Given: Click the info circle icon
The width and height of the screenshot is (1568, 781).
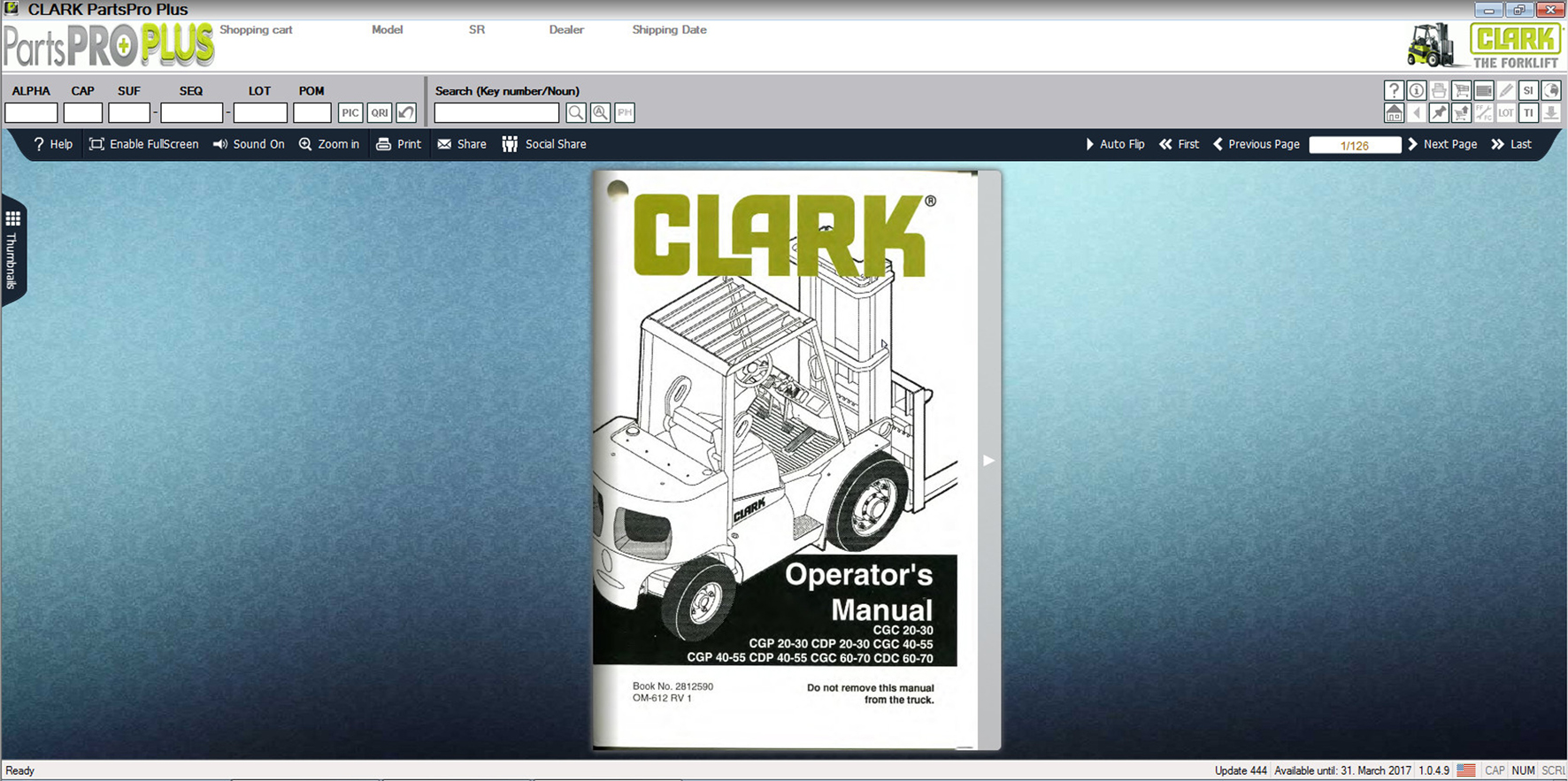Looking at the screenshot, I should tap(1416, 90).
